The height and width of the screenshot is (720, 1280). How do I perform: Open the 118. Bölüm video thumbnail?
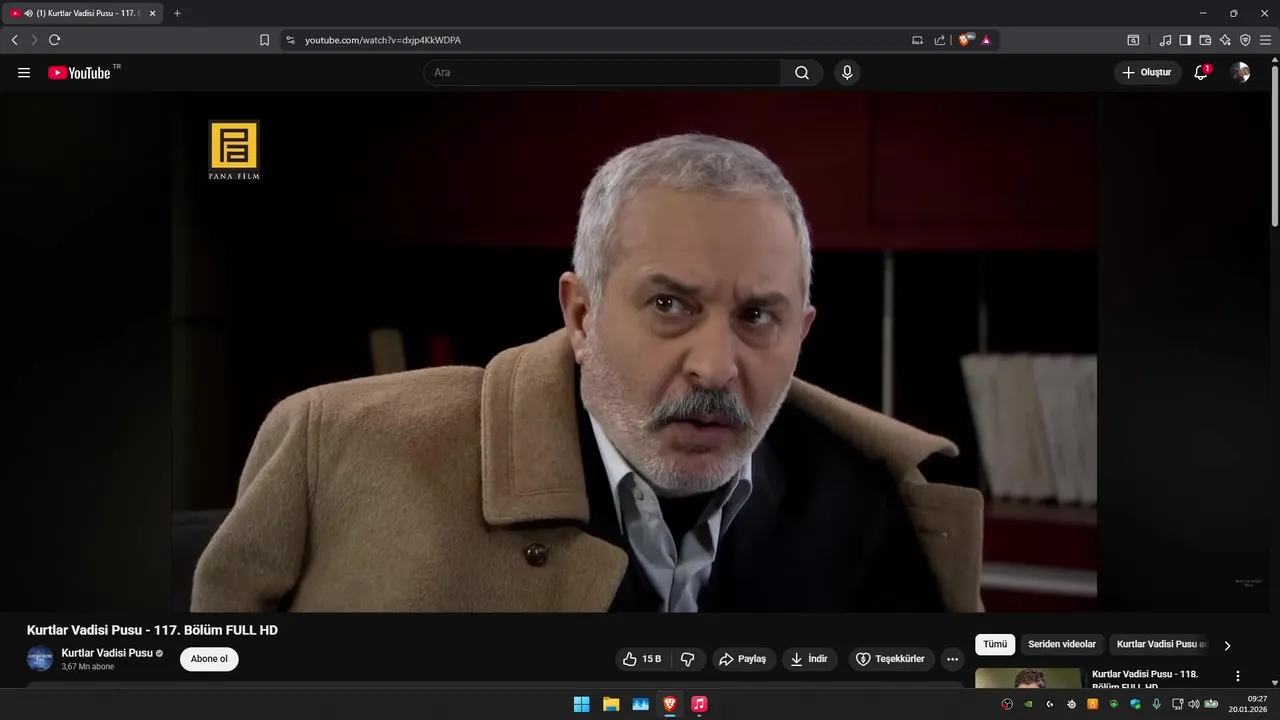1028,678
